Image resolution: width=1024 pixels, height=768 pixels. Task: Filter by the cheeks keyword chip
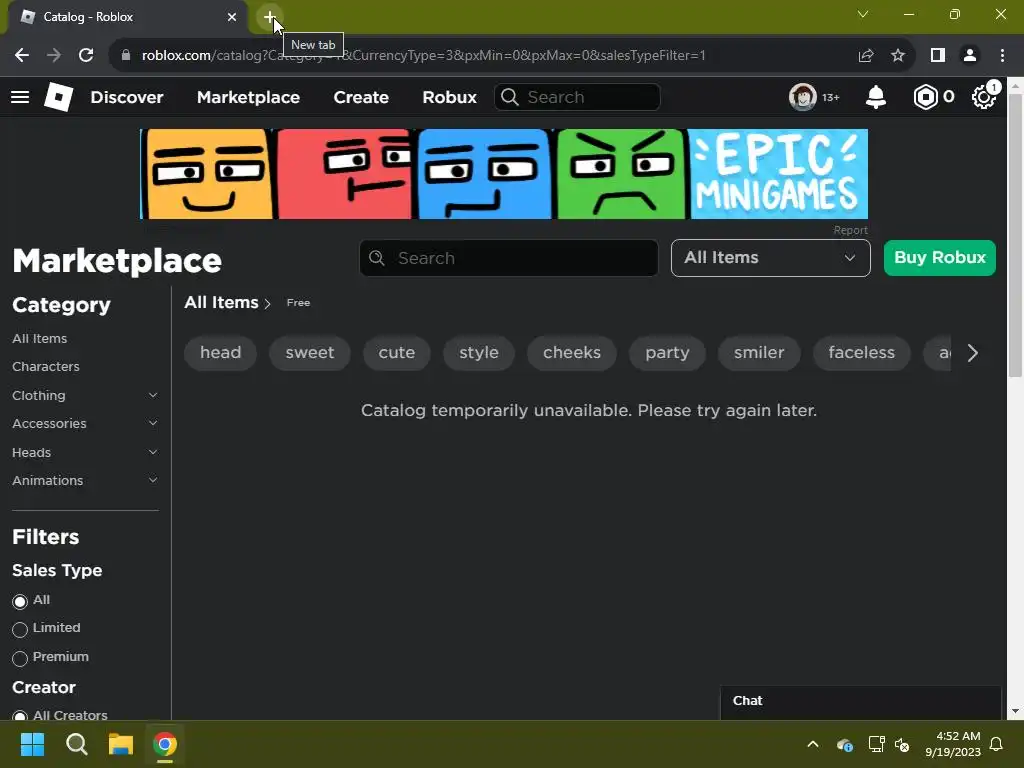(571, 353)
